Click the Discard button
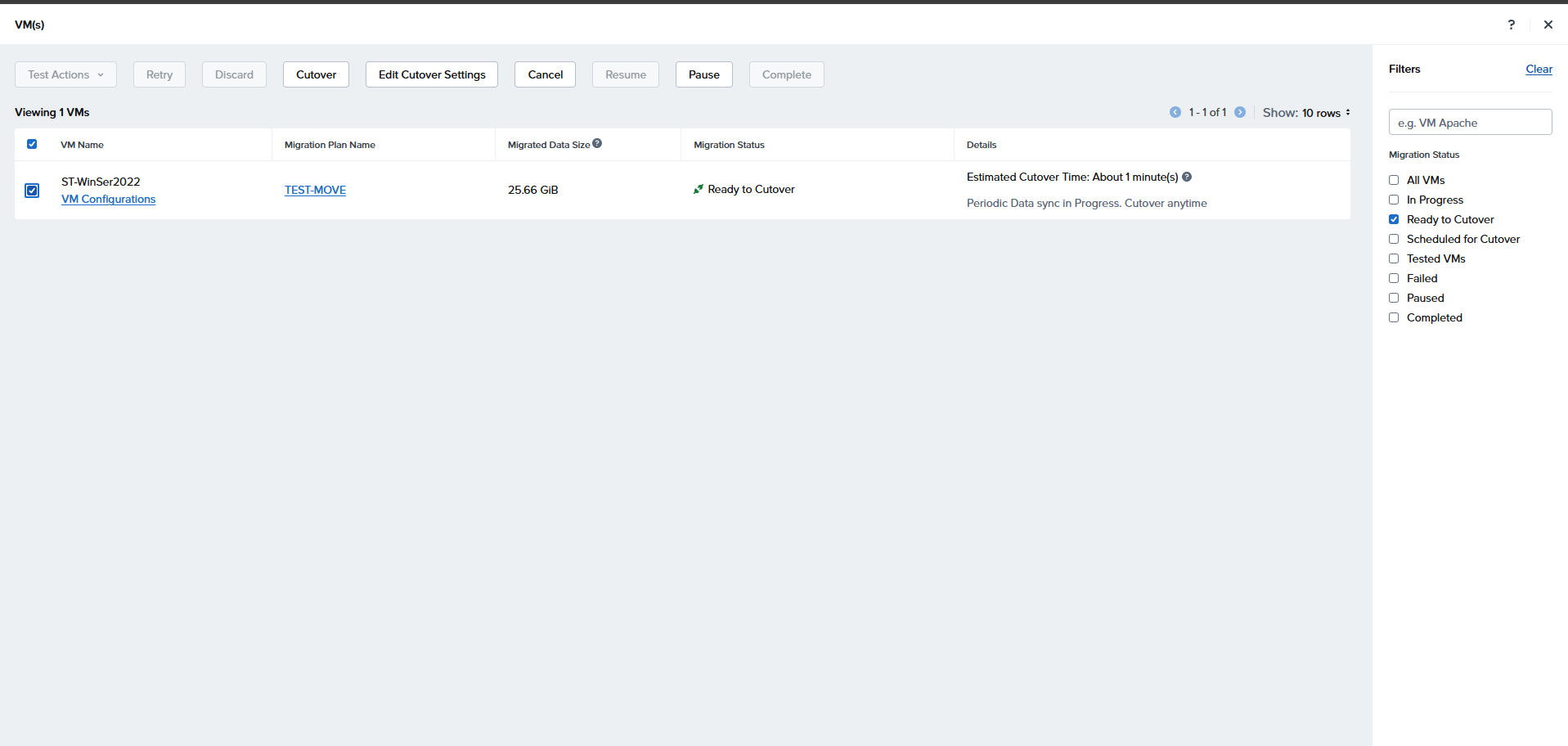 [x=234, y=74]
